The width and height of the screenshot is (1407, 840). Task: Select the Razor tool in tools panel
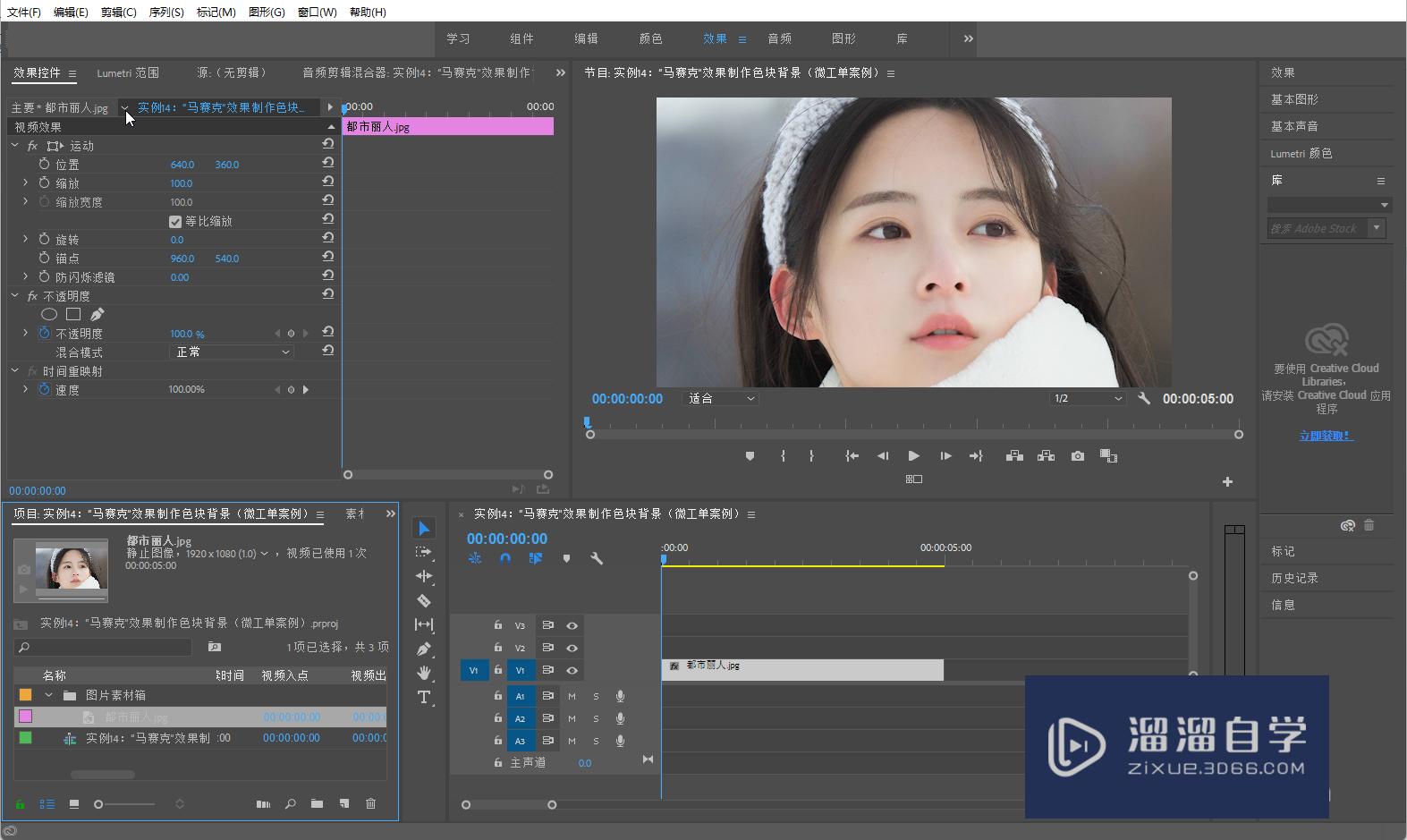click(424, 600)
